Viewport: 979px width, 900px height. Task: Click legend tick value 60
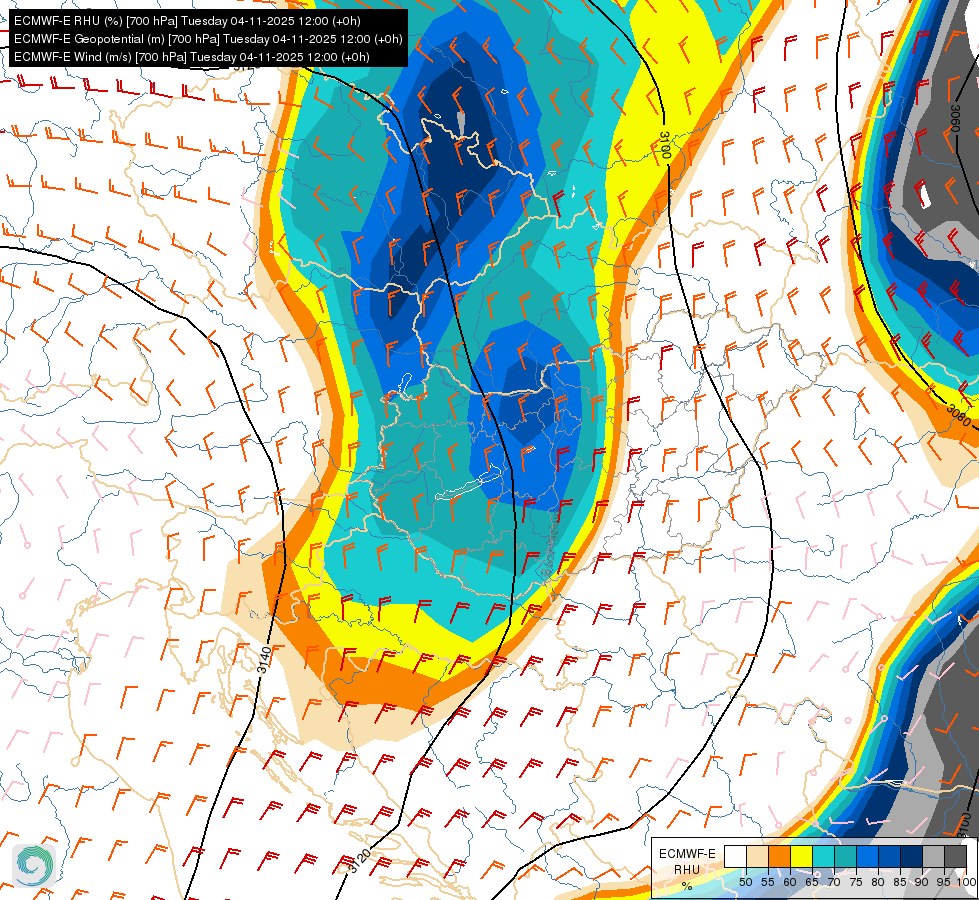tap(790, 882)
